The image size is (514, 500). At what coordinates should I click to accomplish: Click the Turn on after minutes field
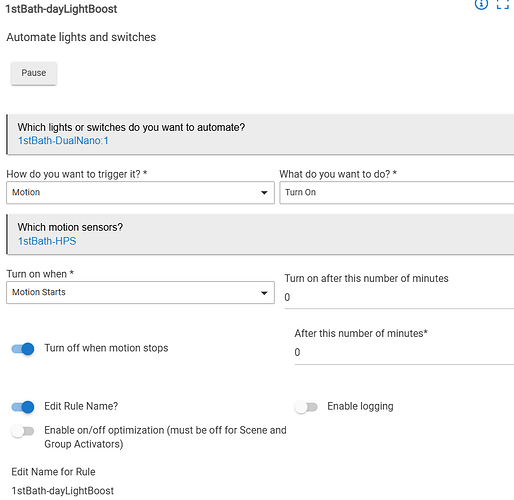399,297
